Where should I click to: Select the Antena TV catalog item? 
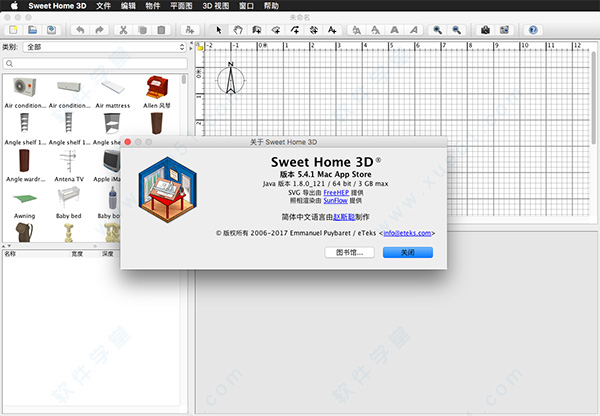pos(69,166)
